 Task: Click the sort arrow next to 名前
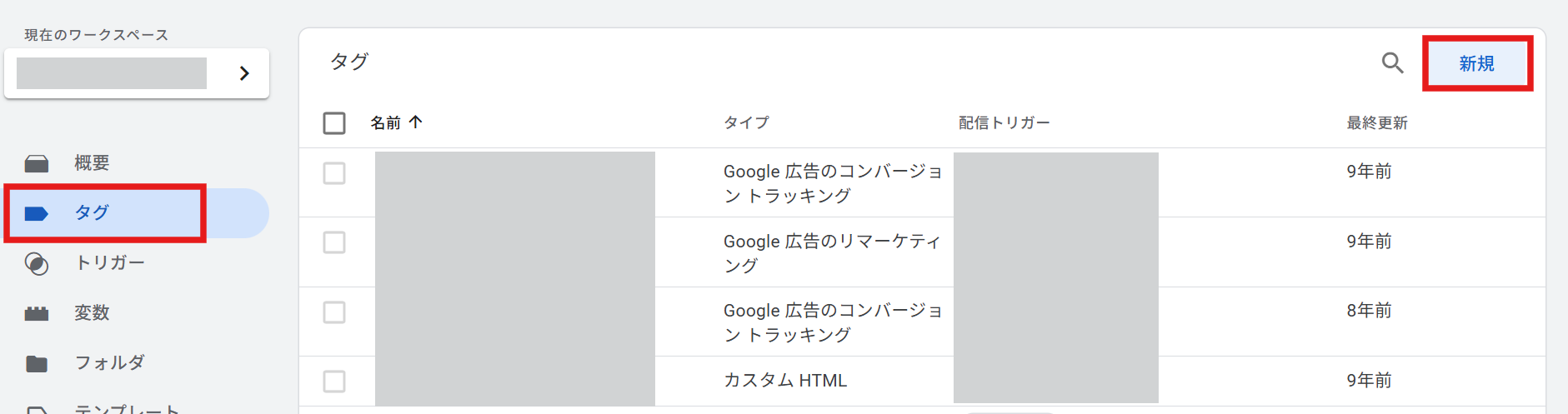pos(416,122)
